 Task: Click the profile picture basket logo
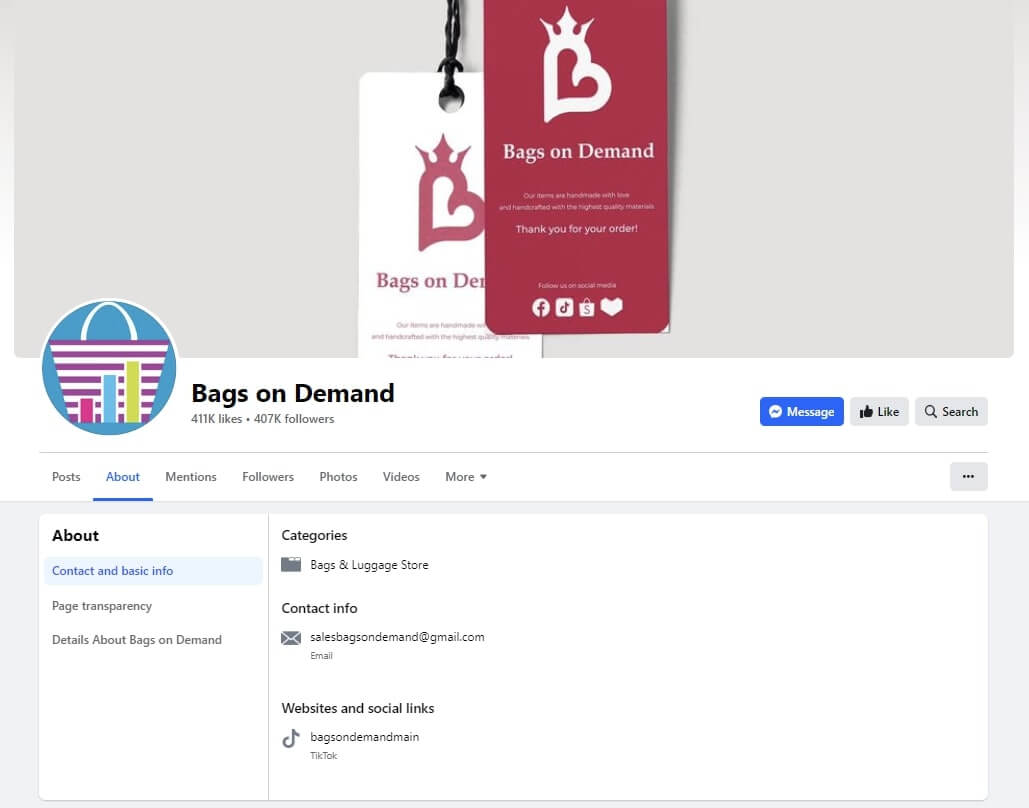coord(109,368)
